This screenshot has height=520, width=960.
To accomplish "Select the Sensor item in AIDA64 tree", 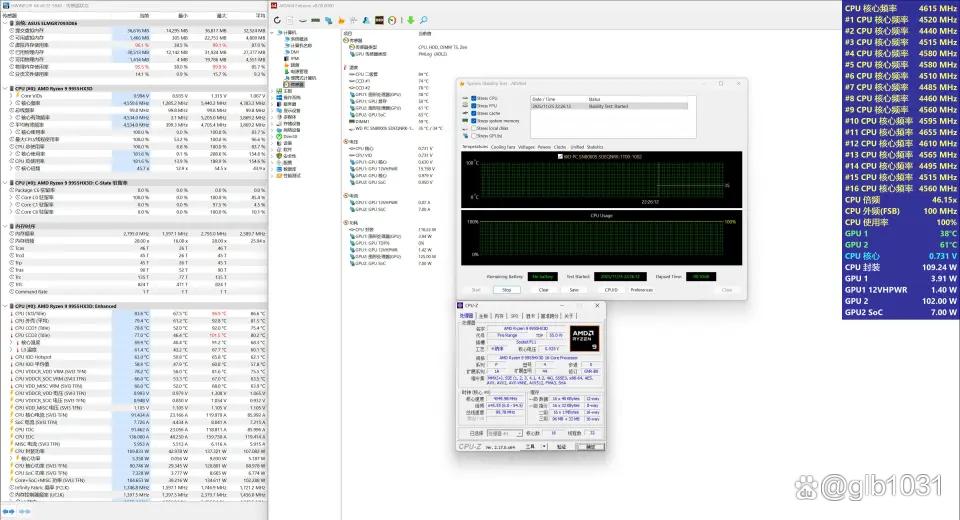I will tap(295, 84).
